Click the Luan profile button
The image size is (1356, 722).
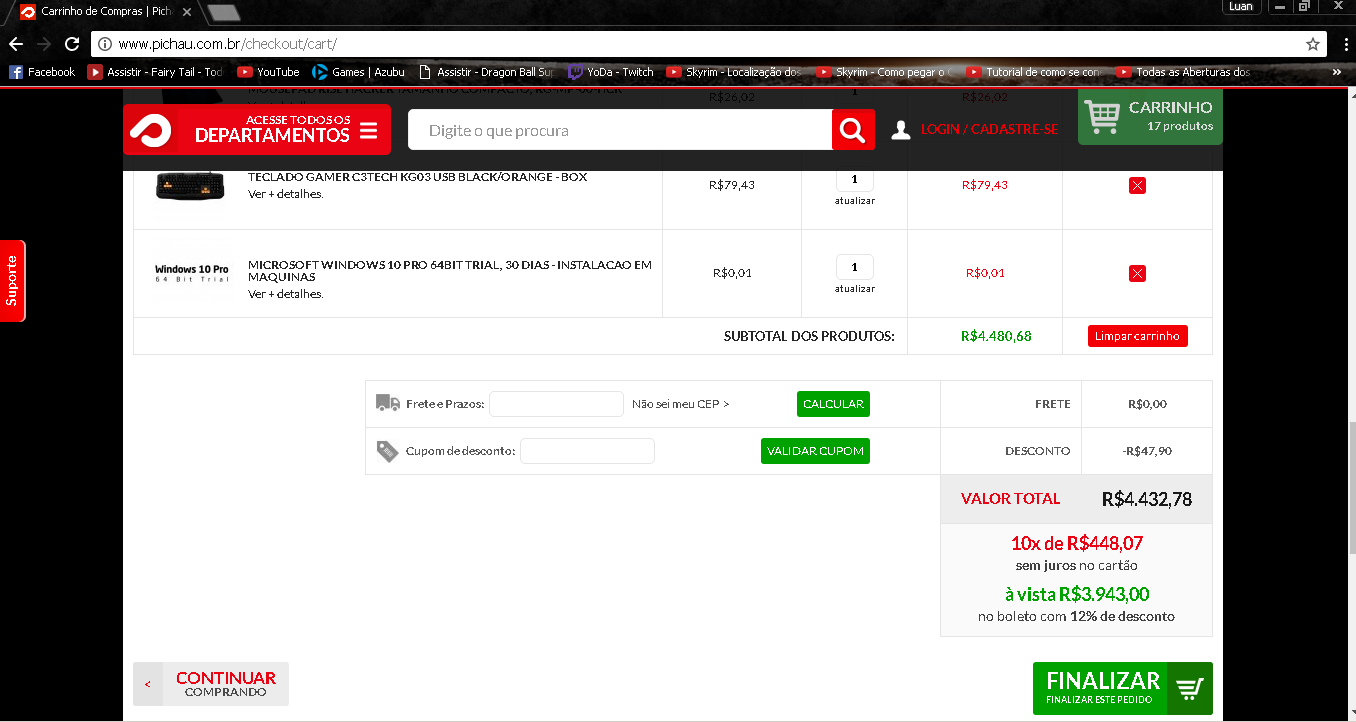(x=1241, y=6)
